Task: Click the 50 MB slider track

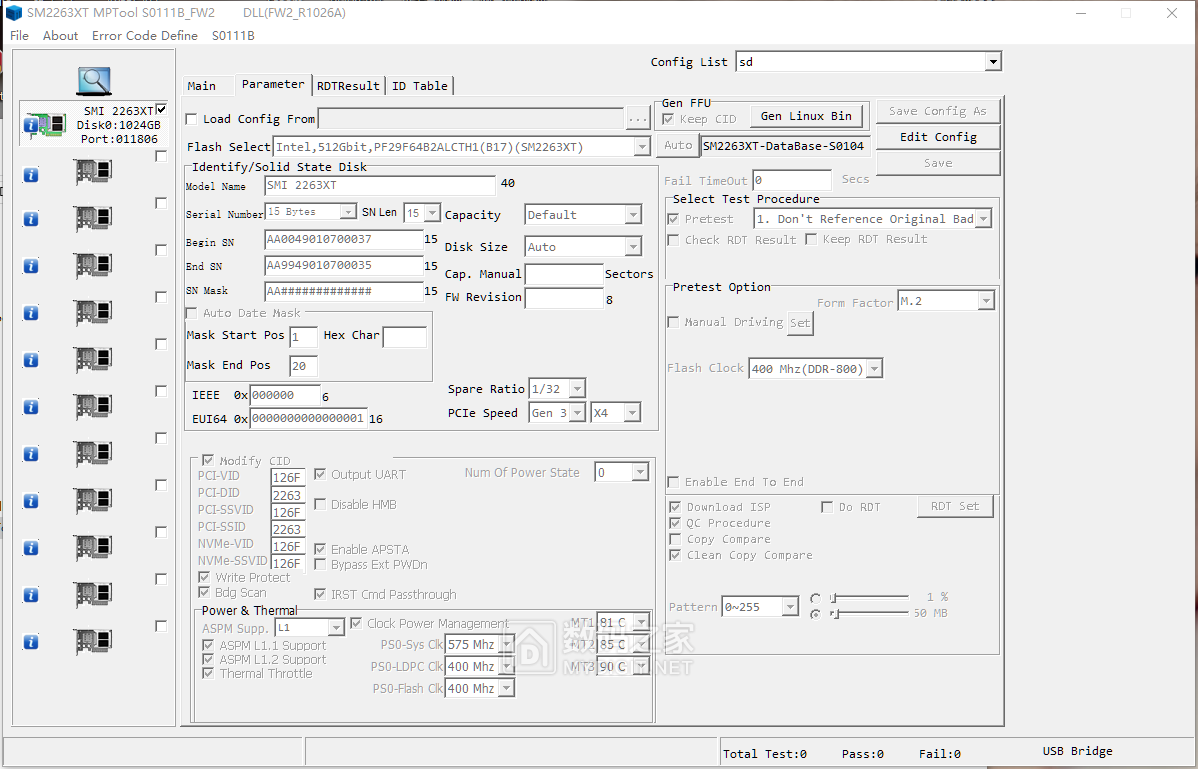Action: point(870,613)
